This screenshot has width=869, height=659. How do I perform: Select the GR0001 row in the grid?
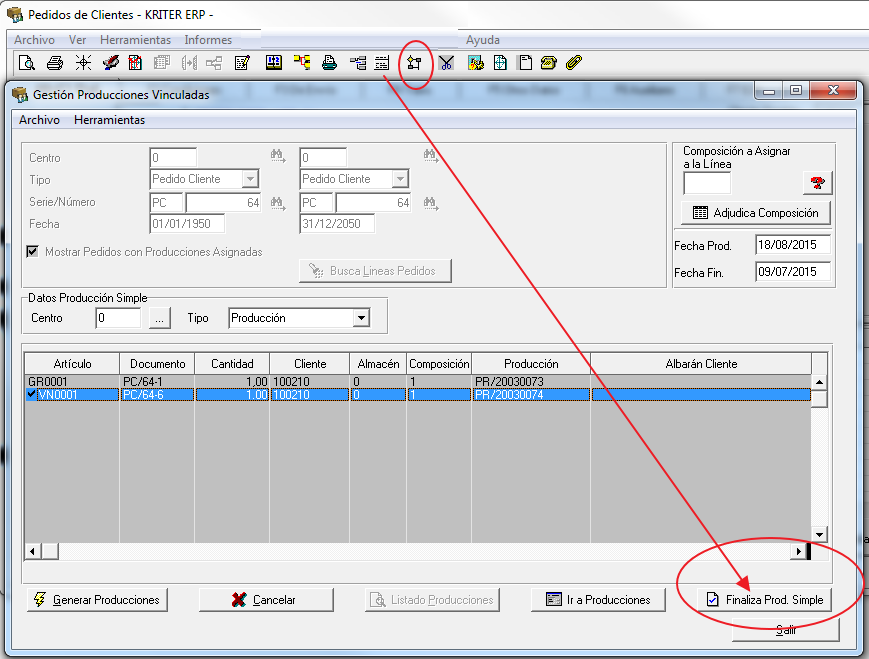(418, 381)
